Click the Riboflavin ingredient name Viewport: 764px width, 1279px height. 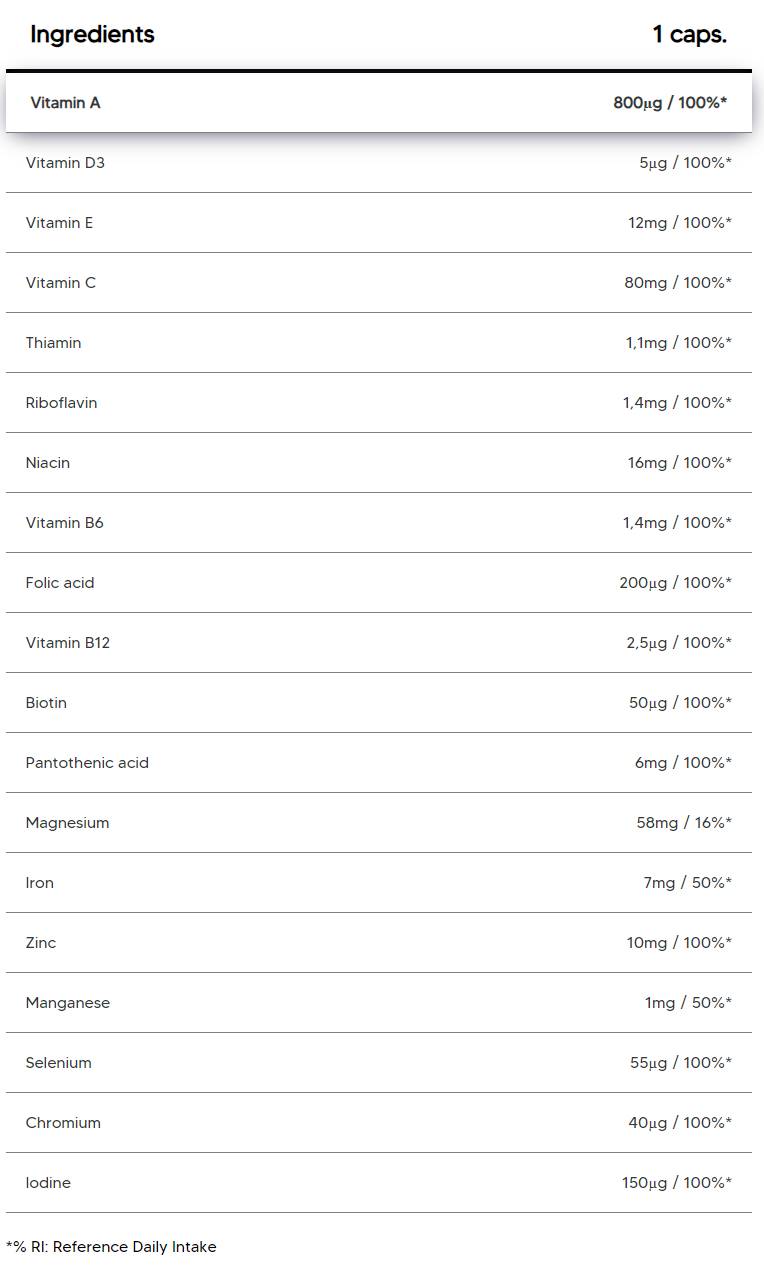[61, 402]
